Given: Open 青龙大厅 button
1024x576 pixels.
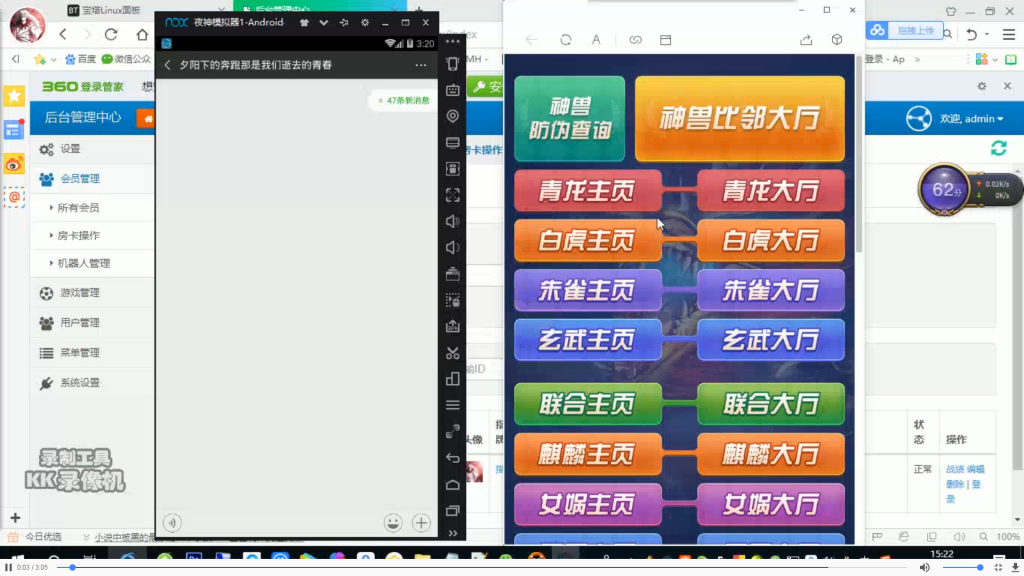Looking at the screenshot, I should (771, 191).
